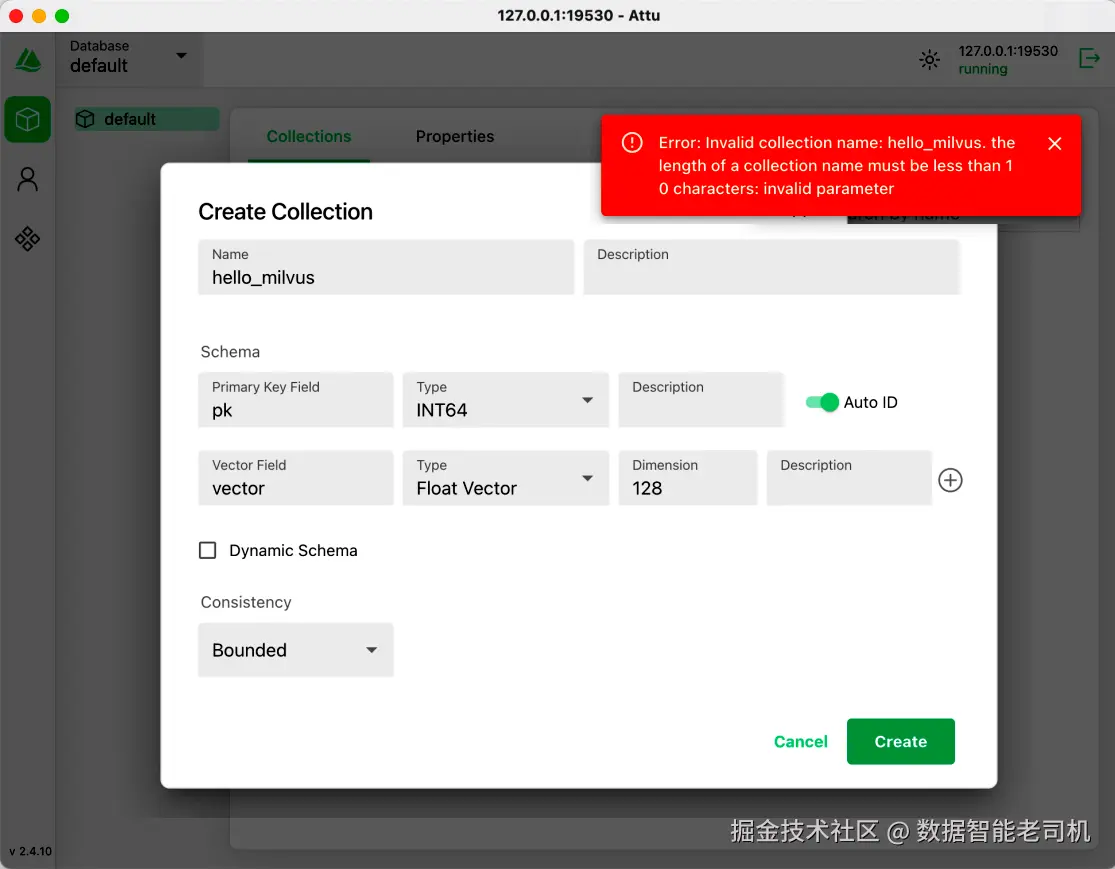The height and width of the screenshot is (869, 1115).
Task: Click the default database cube icon
Action: (x=85, y=119)
